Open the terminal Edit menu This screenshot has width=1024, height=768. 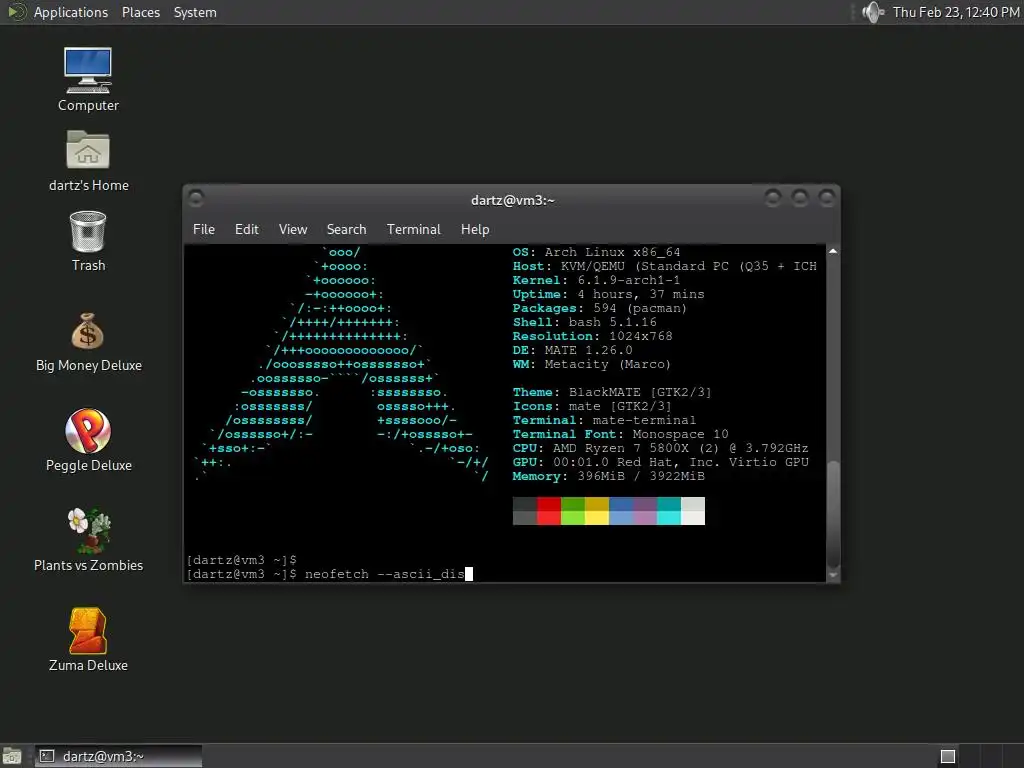(x=246, y=229)
